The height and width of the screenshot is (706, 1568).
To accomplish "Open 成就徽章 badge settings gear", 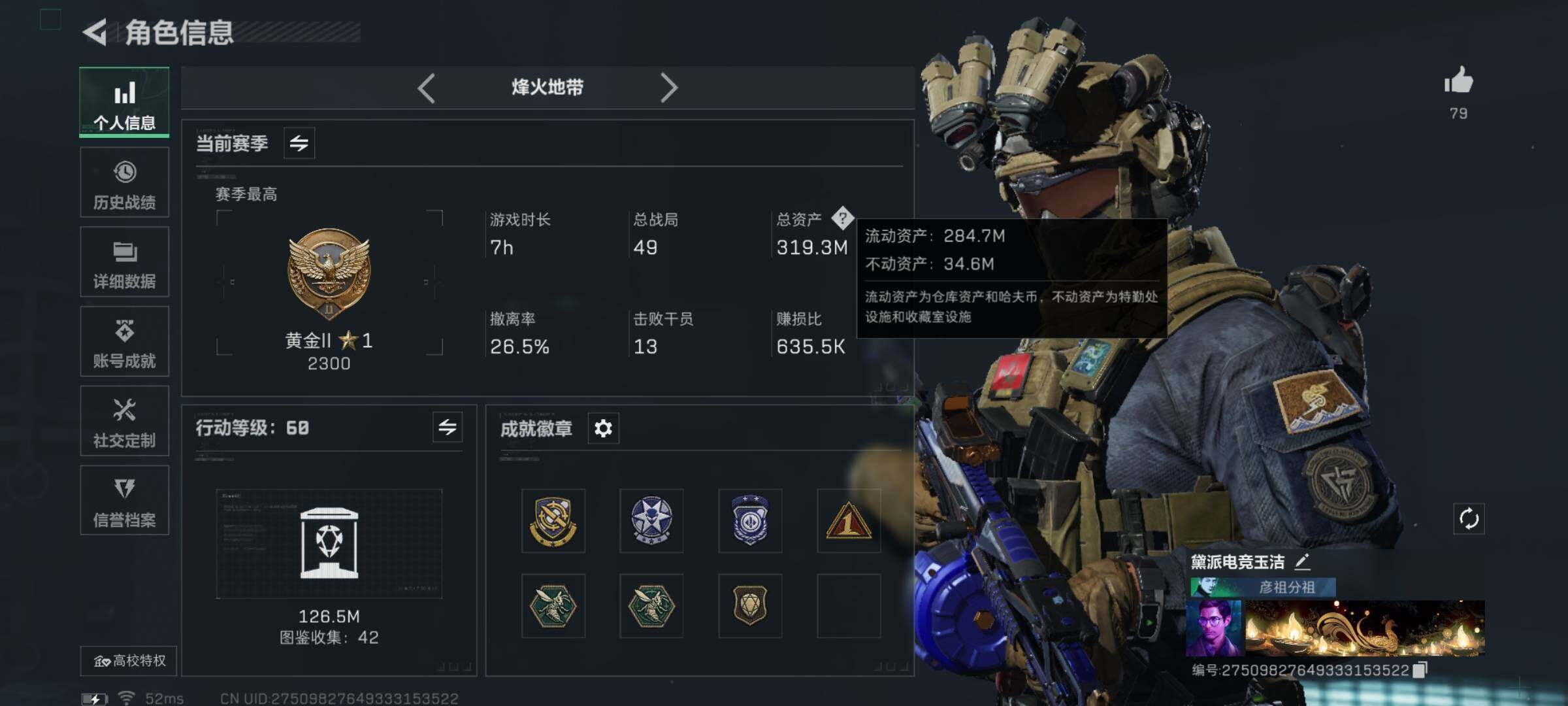I will point(603,428).
